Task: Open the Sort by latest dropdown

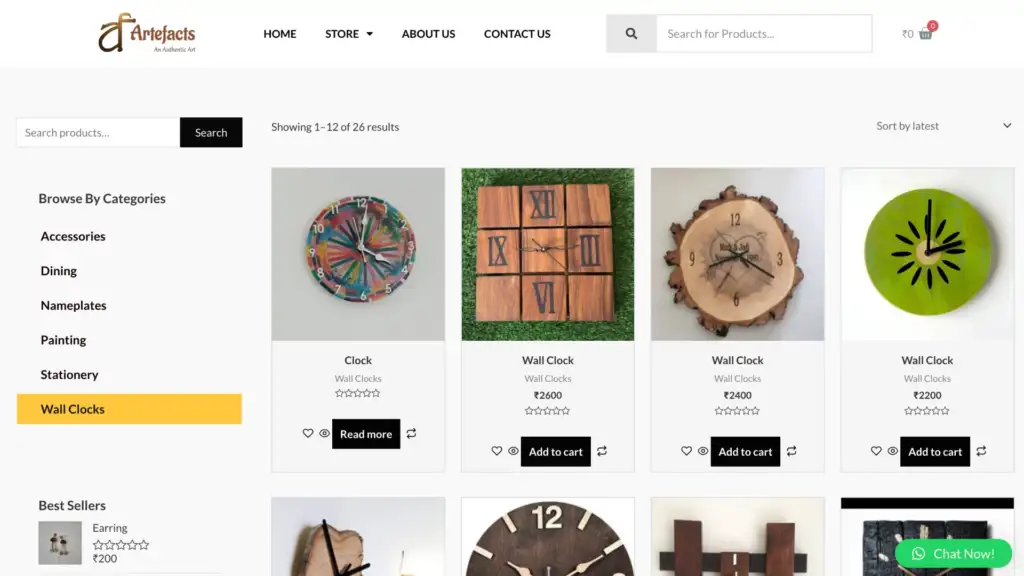Action: [907, 125]
